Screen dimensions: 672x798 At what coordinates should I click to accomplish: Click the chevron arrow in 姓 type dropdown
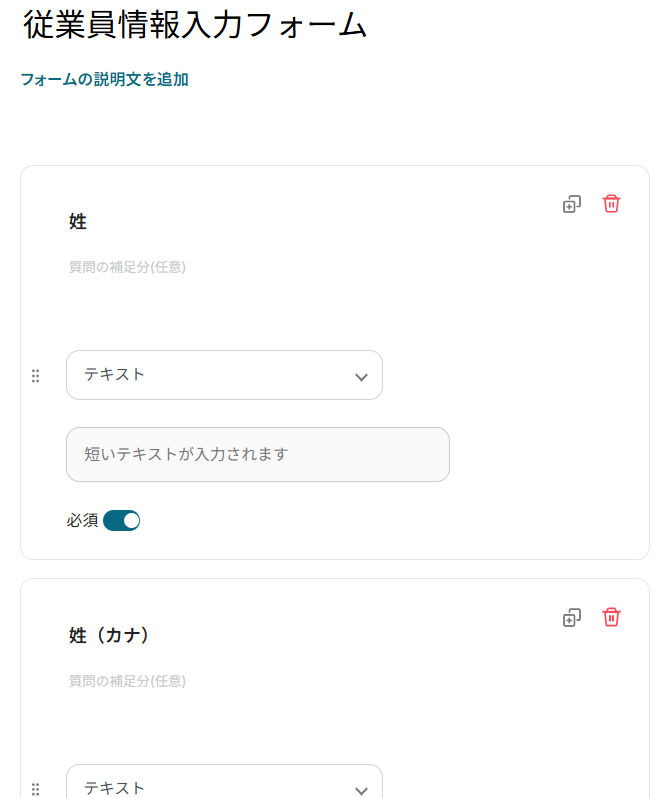tap(361, 377)
